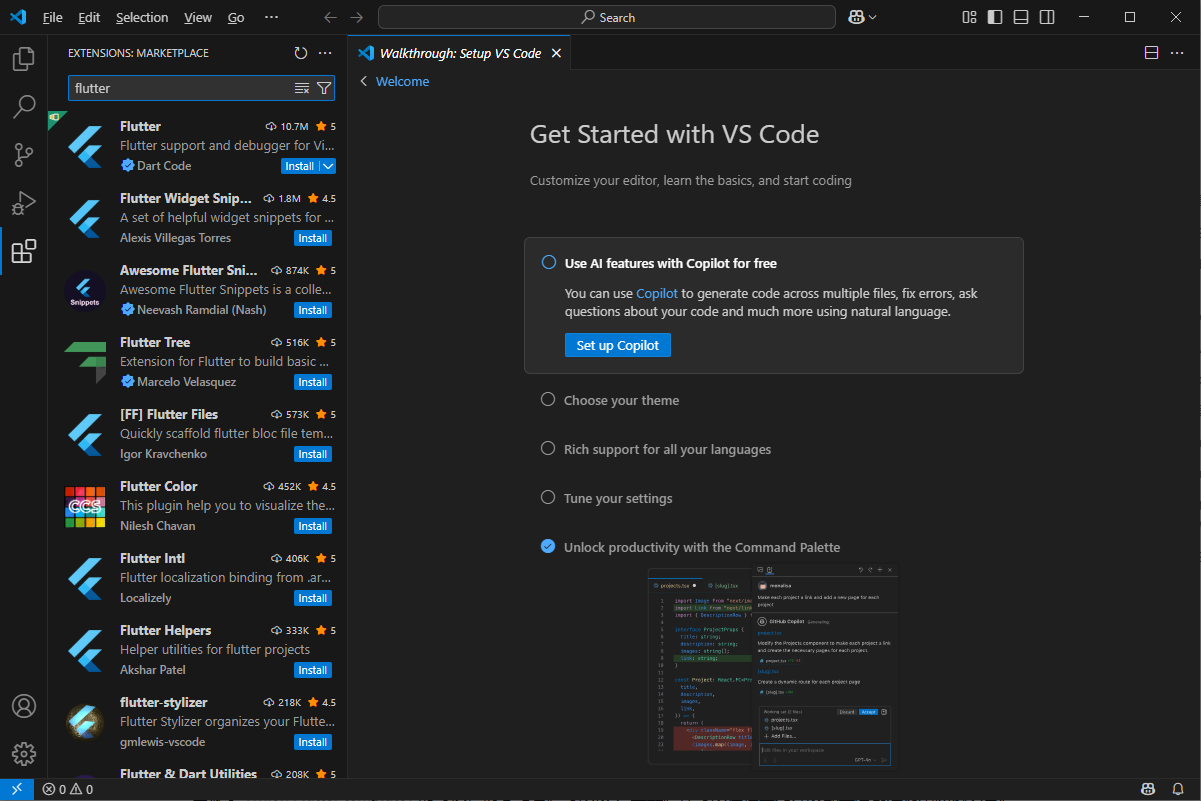The height and width of the screenshot is (801, 1201).
Task: Split the editor to the right
Action: (1151, 52)
